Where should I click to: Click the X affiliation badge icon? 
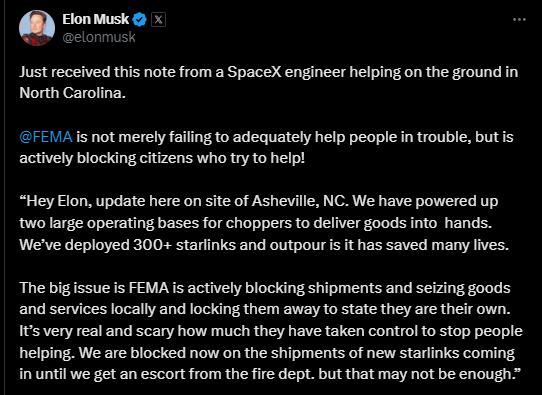click(158, 19)
